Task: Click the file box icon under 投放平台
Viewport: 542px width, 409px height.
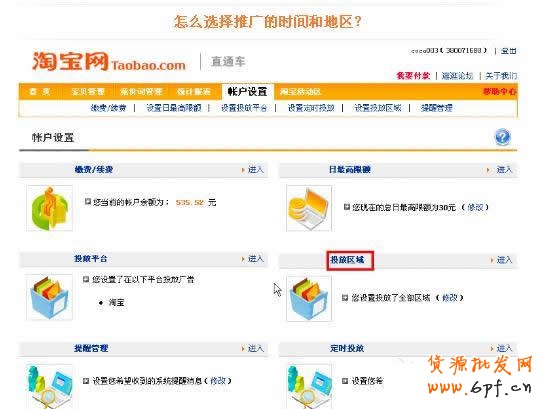Action: pos(49,297)
